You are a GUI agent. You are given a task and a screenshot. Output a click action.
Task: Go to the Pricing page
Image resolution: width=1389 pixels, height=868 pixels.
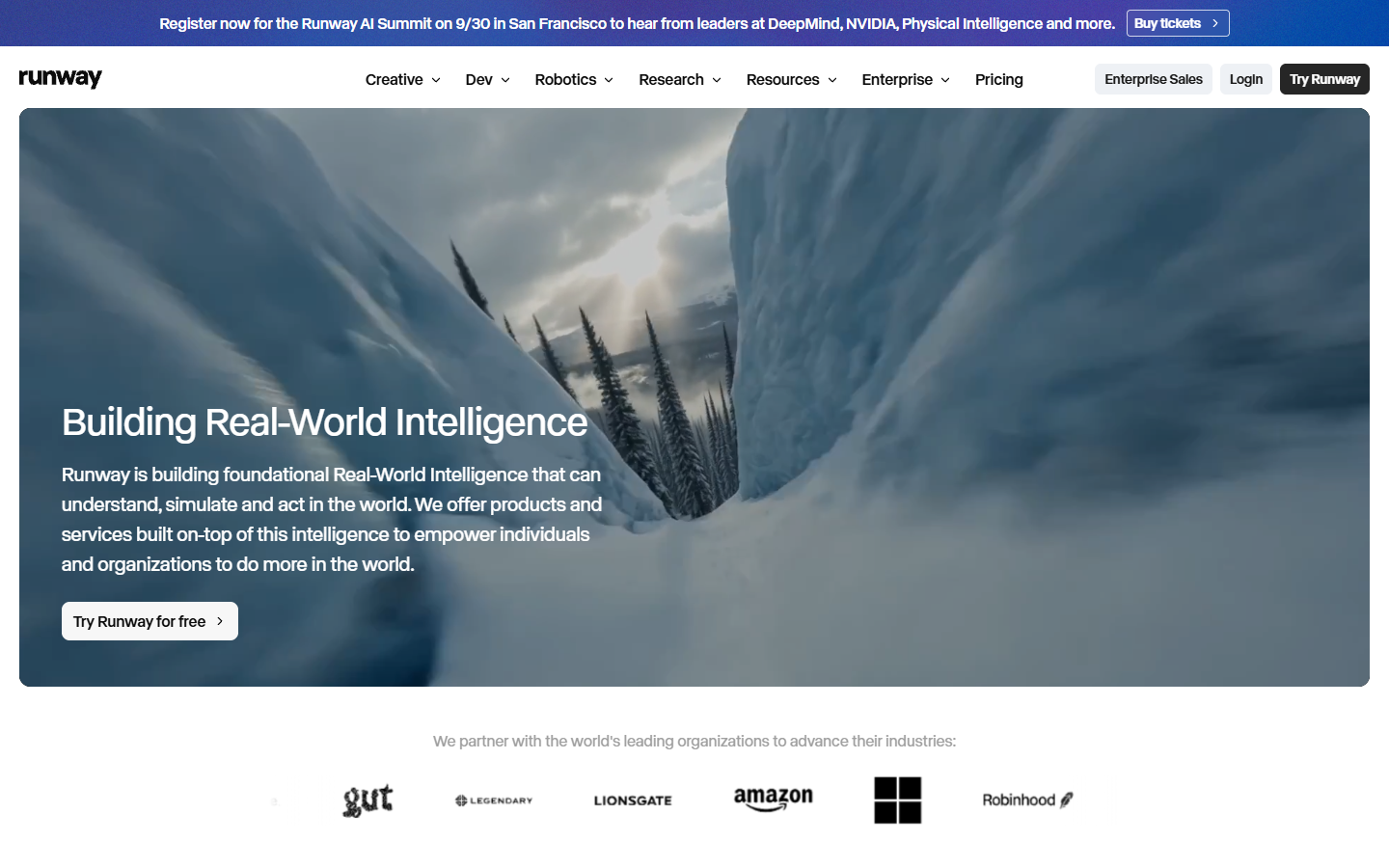(999, 79)
